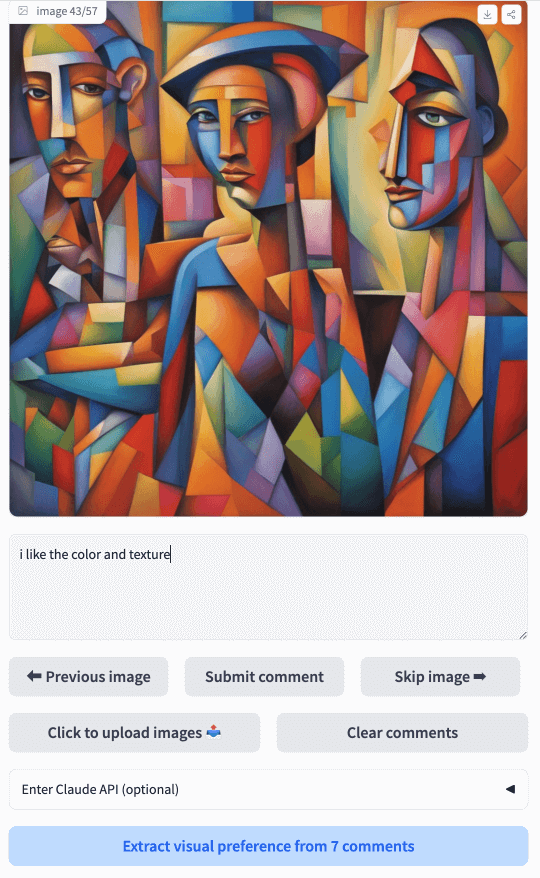Extract visual preference from 7 comments
The height and width of the screenshot is (878, 540).
point(268,846)
